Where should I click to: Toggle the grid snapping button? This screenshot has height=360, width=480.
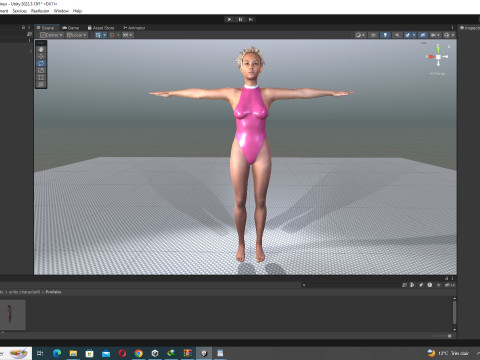point(112,35)
